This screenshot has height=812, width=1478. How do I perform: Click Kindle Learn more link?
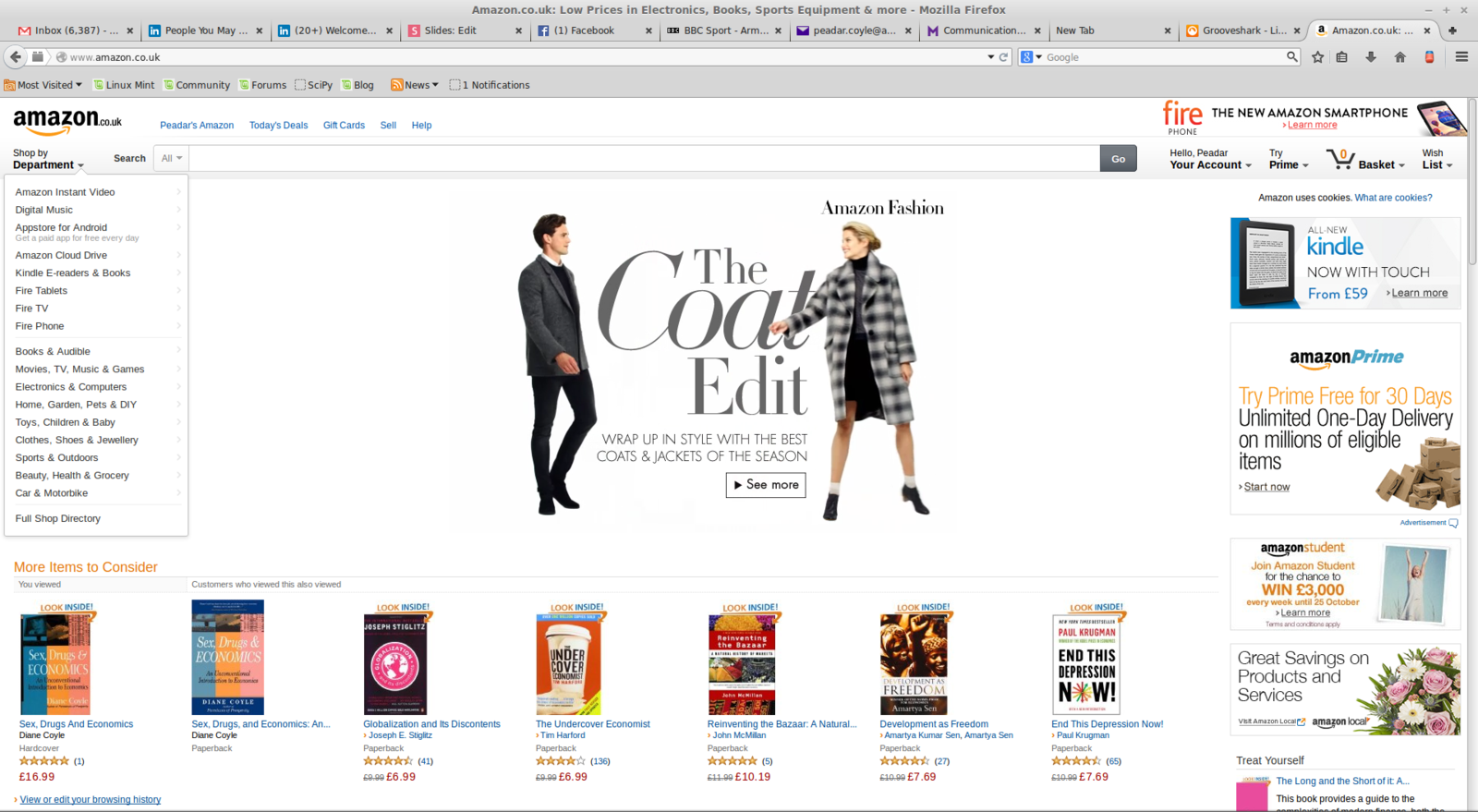click(1420, 293)
